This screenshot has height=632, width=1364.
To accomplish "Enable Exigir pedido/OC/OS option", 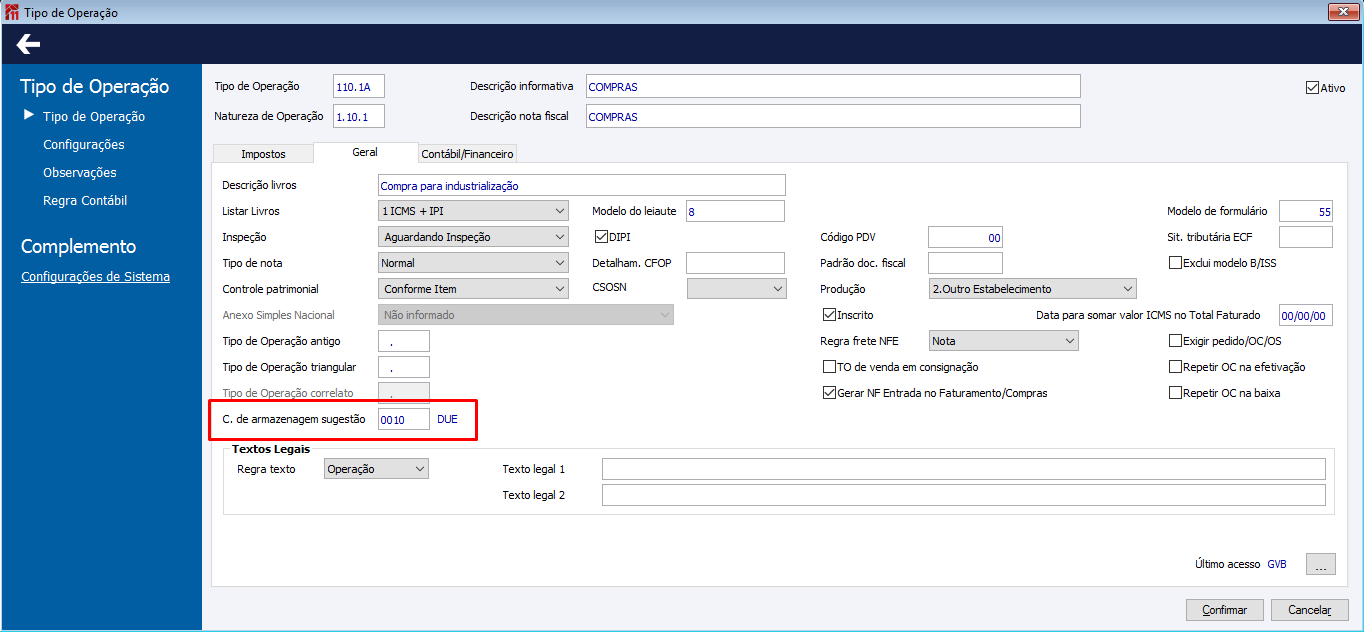I will click(1176, 341).
